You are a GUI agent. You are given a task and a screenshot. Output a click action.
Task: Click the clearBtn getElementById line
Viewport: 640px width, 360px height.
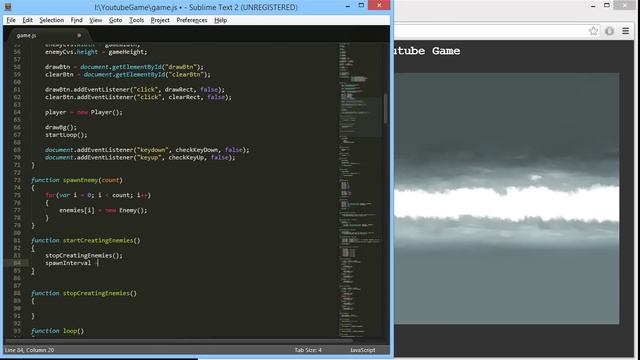pyautogui.click(x=128, y=75)
